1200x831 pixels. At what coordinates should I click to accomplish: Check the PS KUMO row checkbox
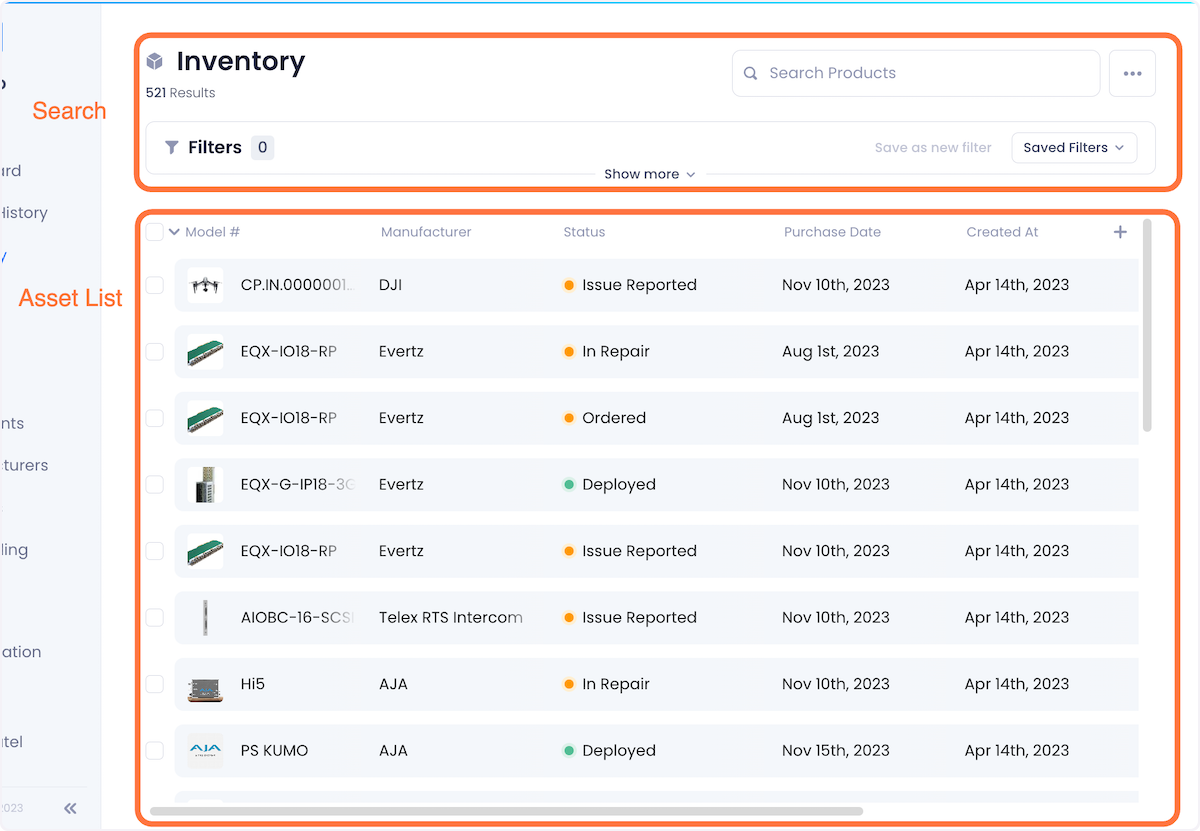tap(154, 751)
